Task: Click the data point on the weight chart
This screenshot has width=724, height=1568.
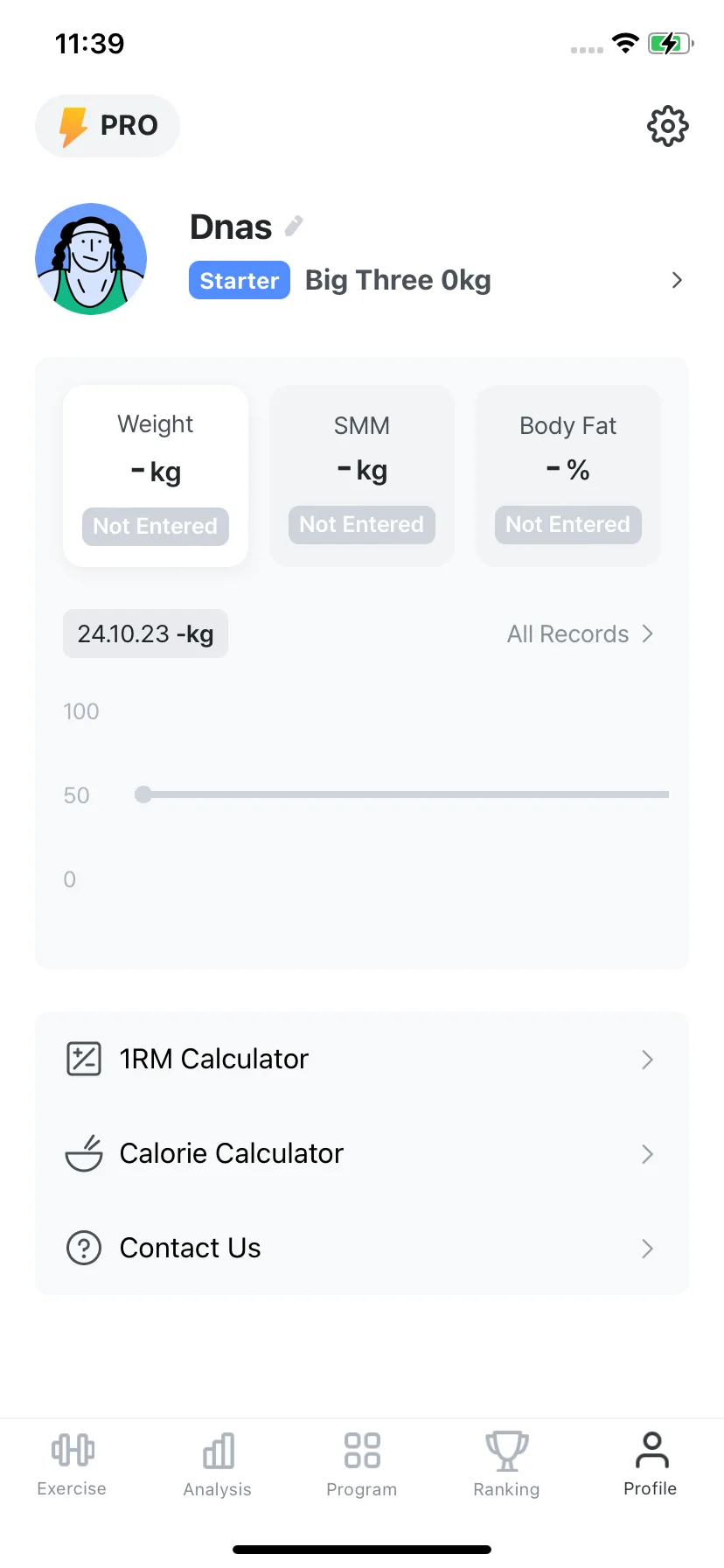Action: 143,794
